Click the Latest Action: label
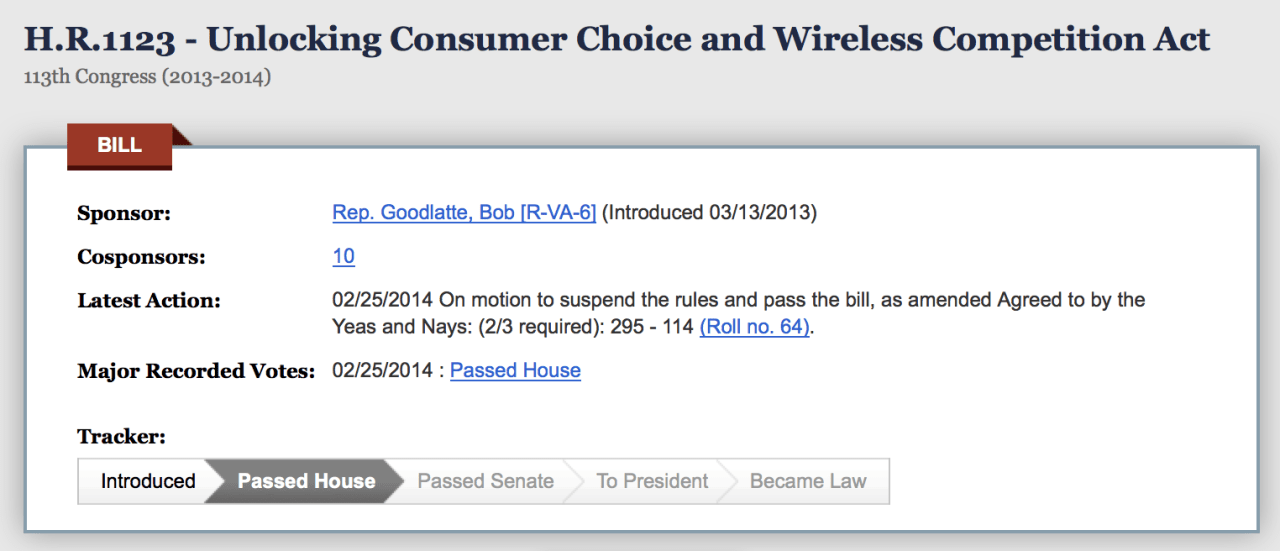This screenshot has width=1280, height=551. [149, 301]
